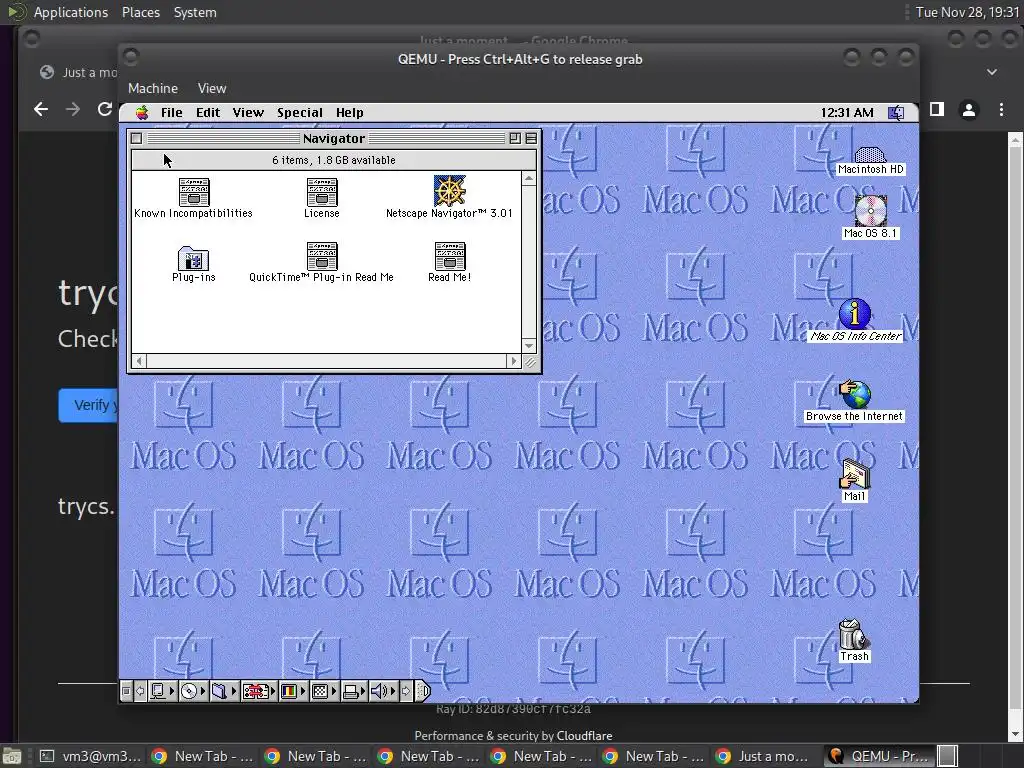The height and width of the screenshot is (768, 1024).
Task: Switch to vm3@vm3 terminal taskbar item
Action: point(89,756)
